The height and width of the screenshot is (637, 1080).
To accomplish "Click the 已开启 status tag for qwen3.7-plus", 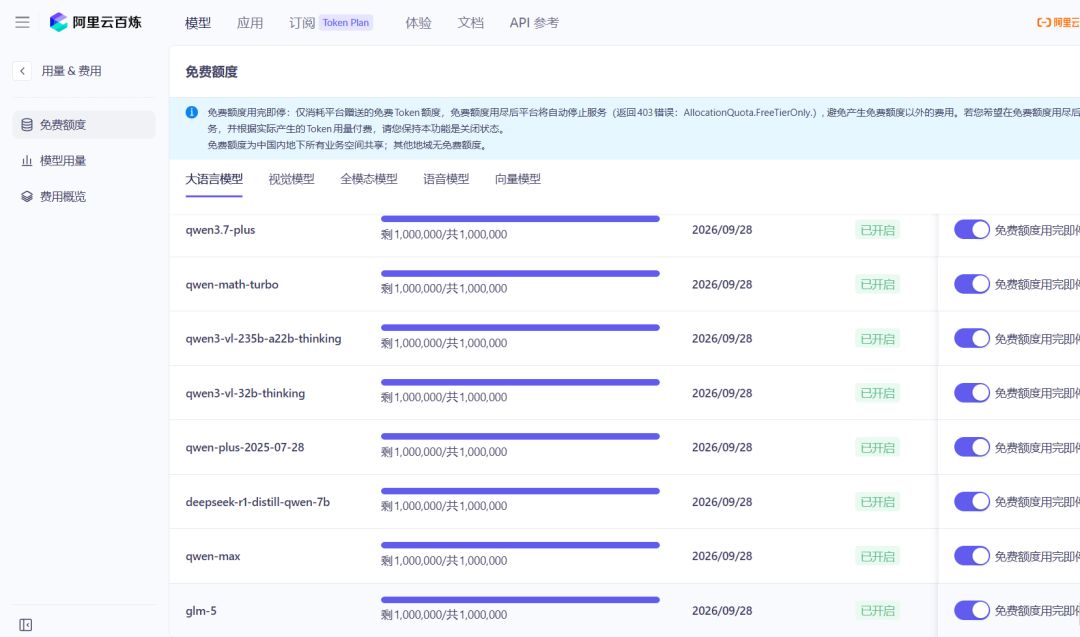I will (x=878, y=230).
